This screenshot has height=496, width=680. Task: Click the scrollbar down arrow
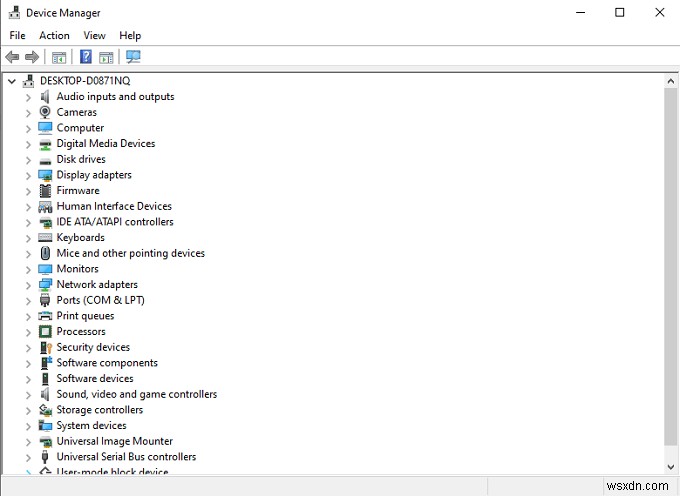(670, 467)
